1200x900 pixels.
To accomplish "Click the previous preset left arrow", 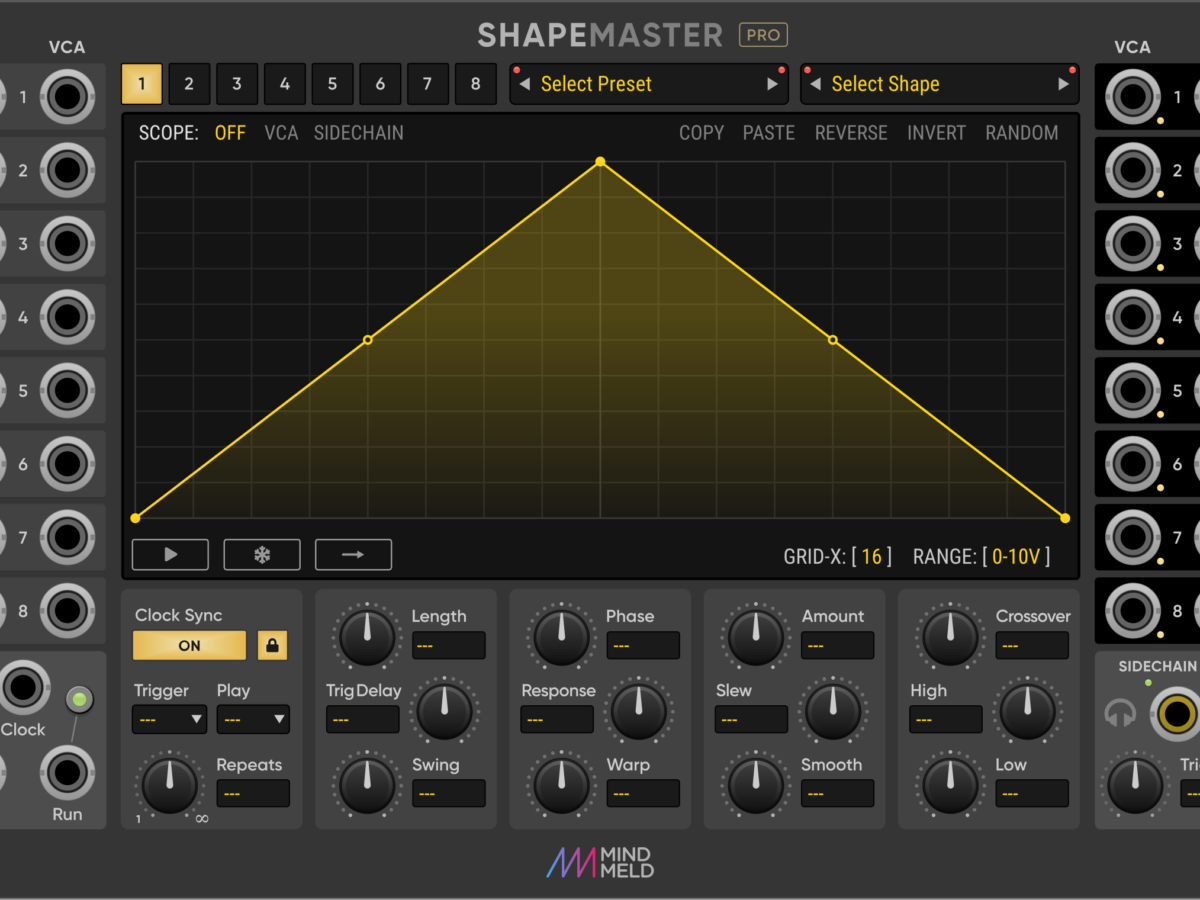I will point(525,85).
